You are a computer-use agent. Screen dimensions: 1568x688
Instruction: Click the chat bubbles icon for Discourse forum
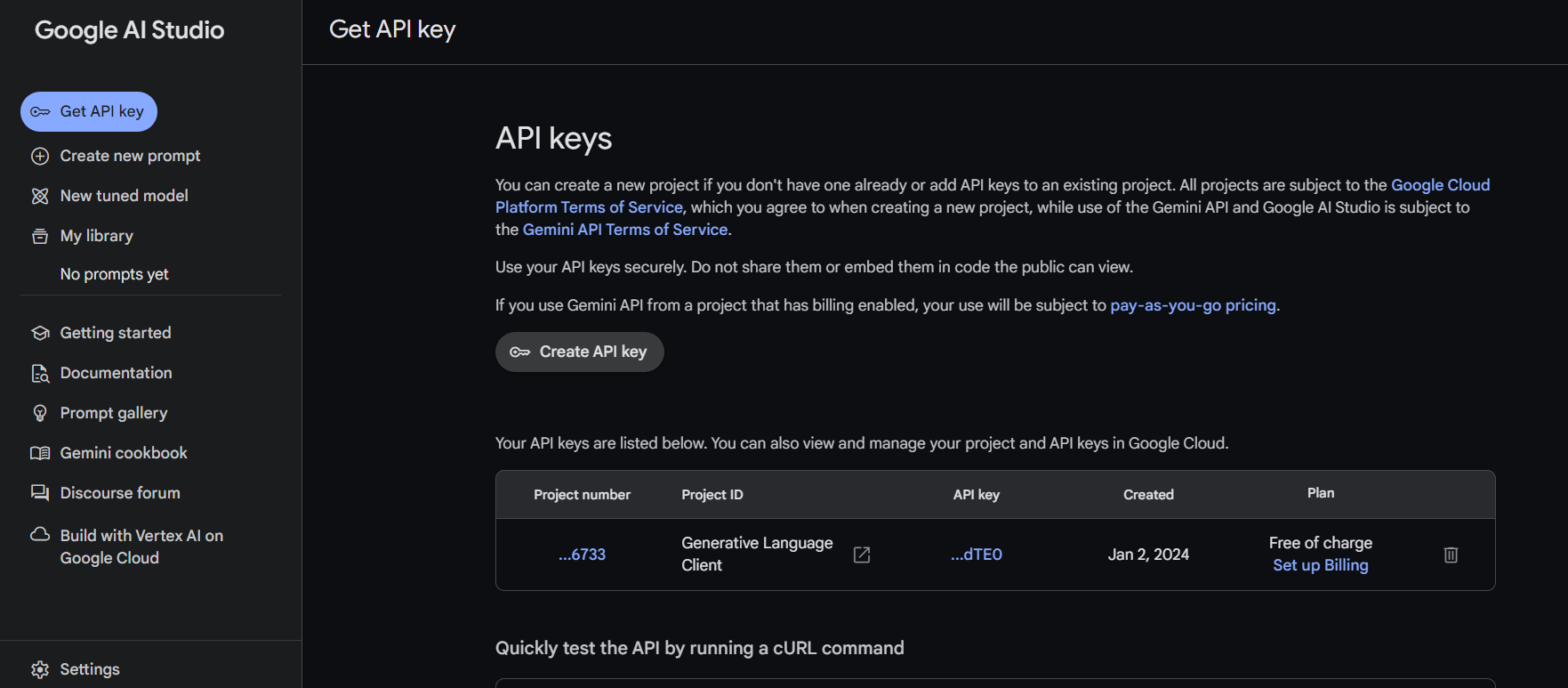click(x=40, y=493)
